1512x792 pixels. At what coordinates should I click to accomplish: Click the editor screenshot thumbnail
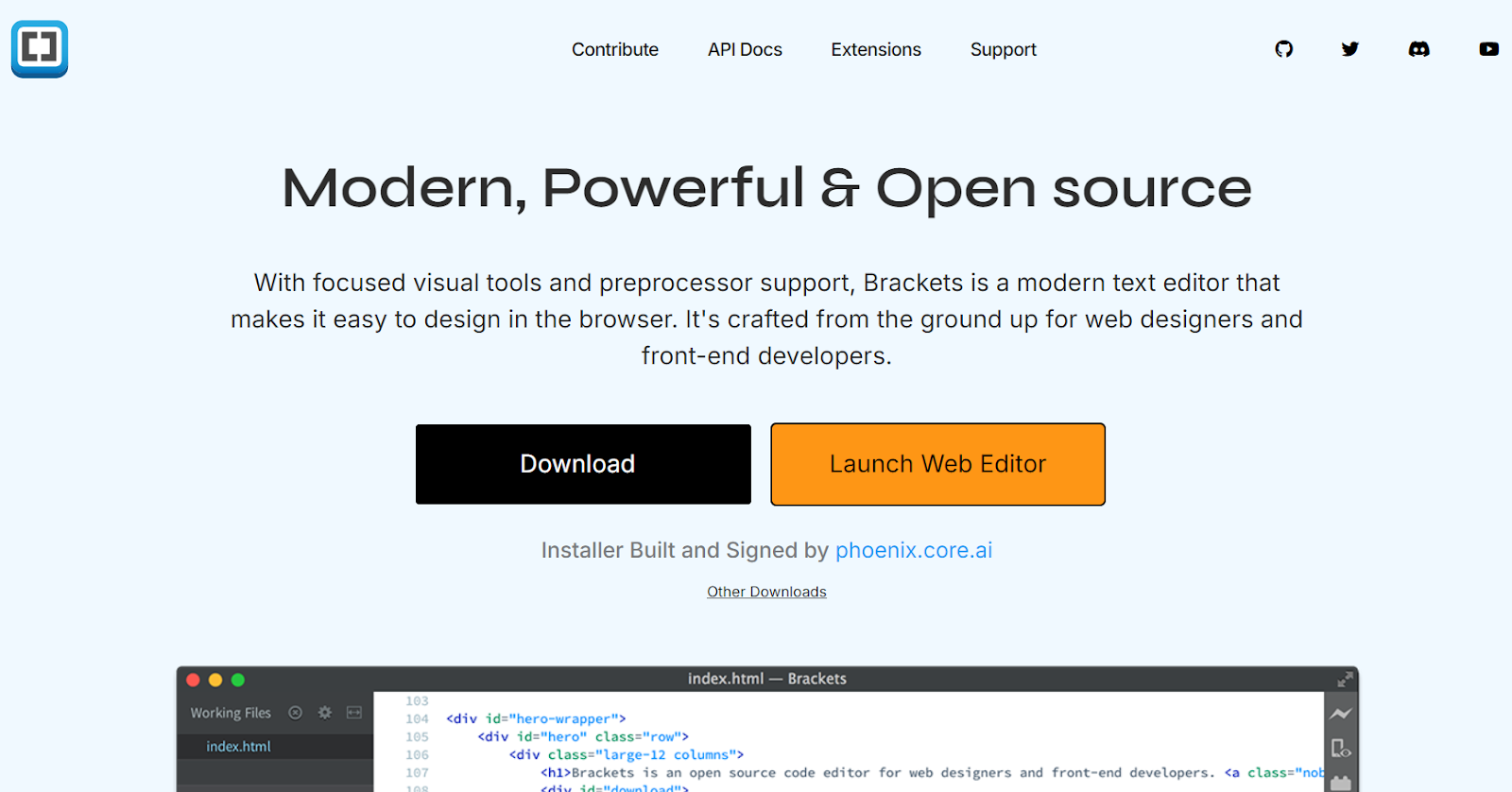tap(767, 729)
